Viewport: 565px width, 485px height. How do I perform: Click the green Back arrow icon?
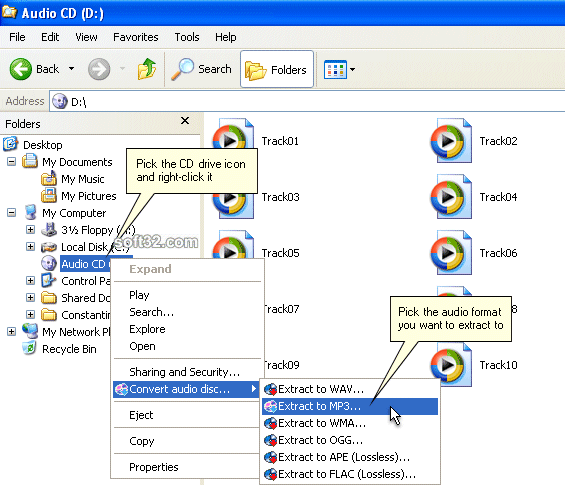coord(21,69)
